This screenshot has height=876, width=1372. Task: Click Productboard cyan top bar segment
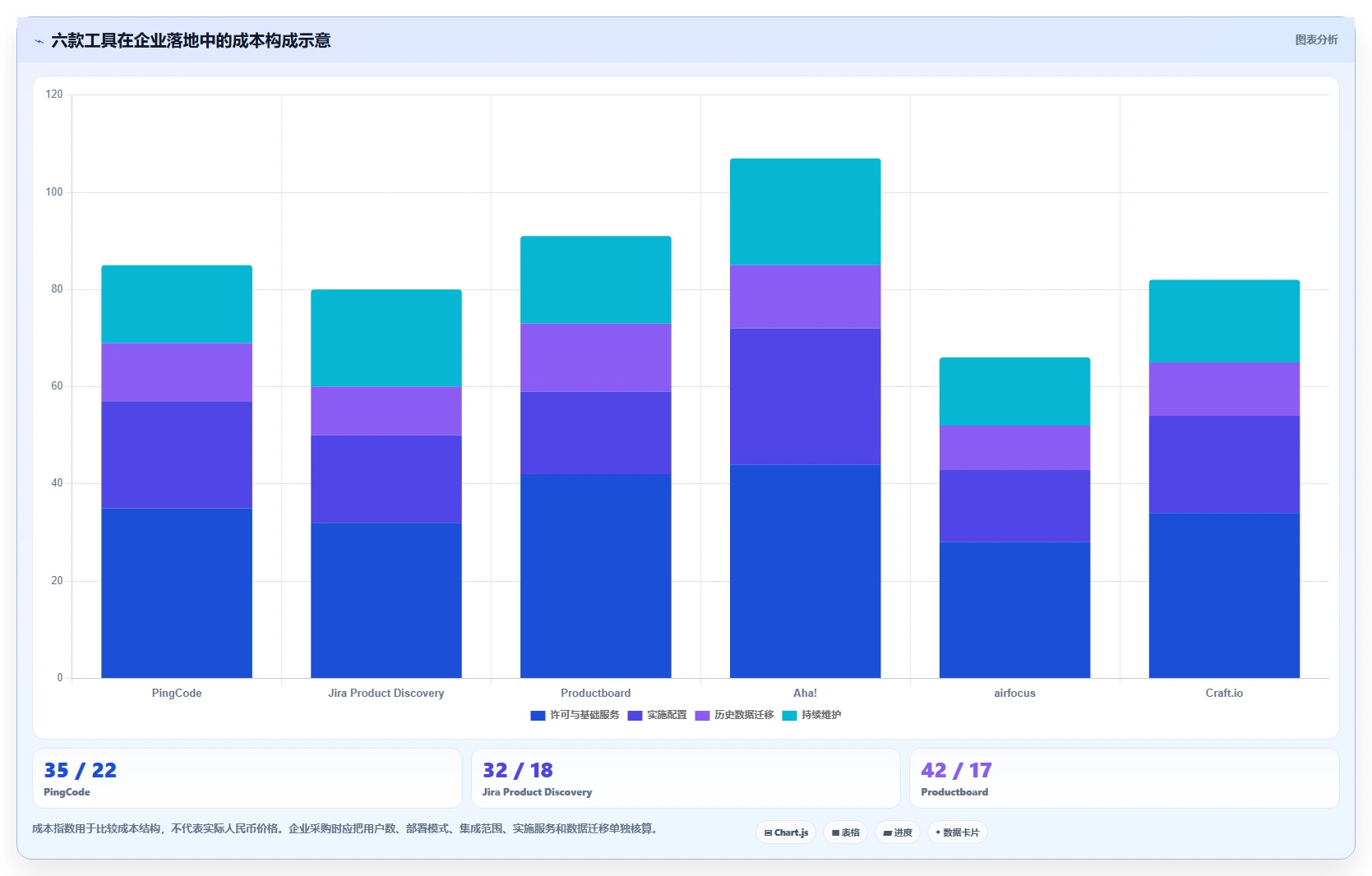coord(595,279)
